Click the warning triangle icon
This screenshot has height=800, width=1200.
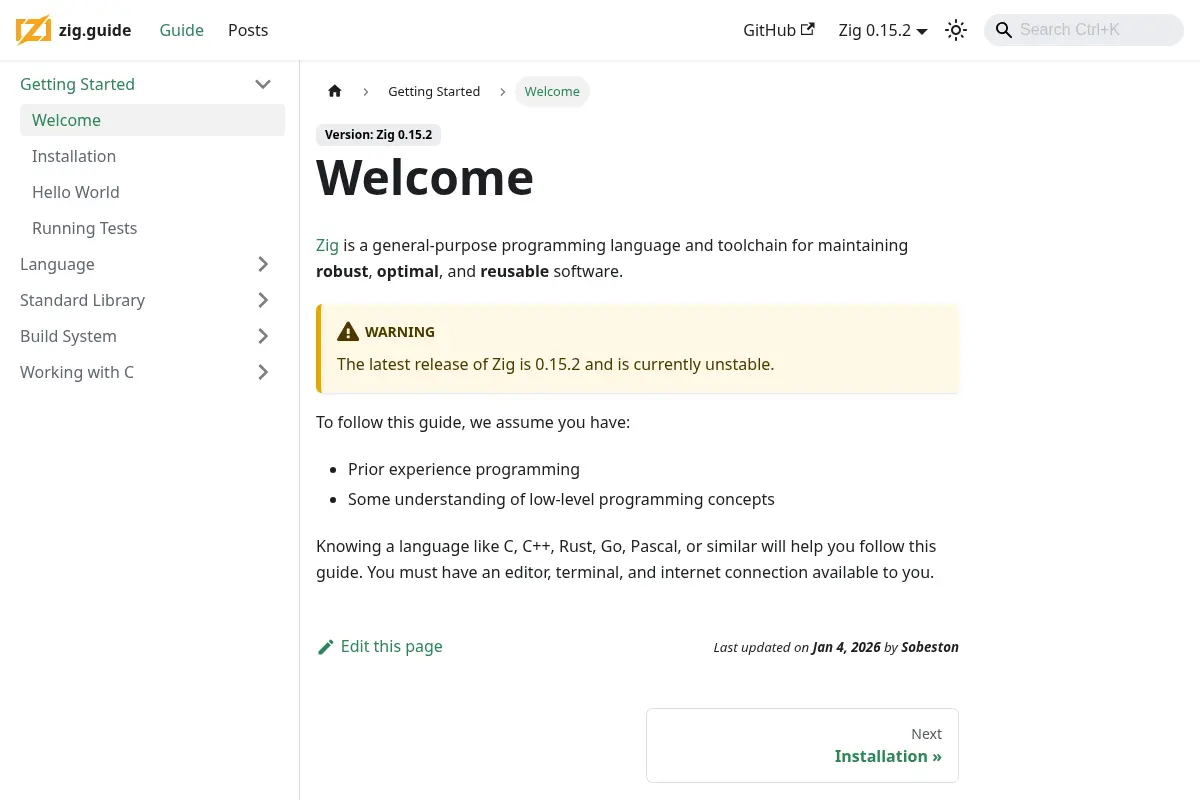click(348, 332)
